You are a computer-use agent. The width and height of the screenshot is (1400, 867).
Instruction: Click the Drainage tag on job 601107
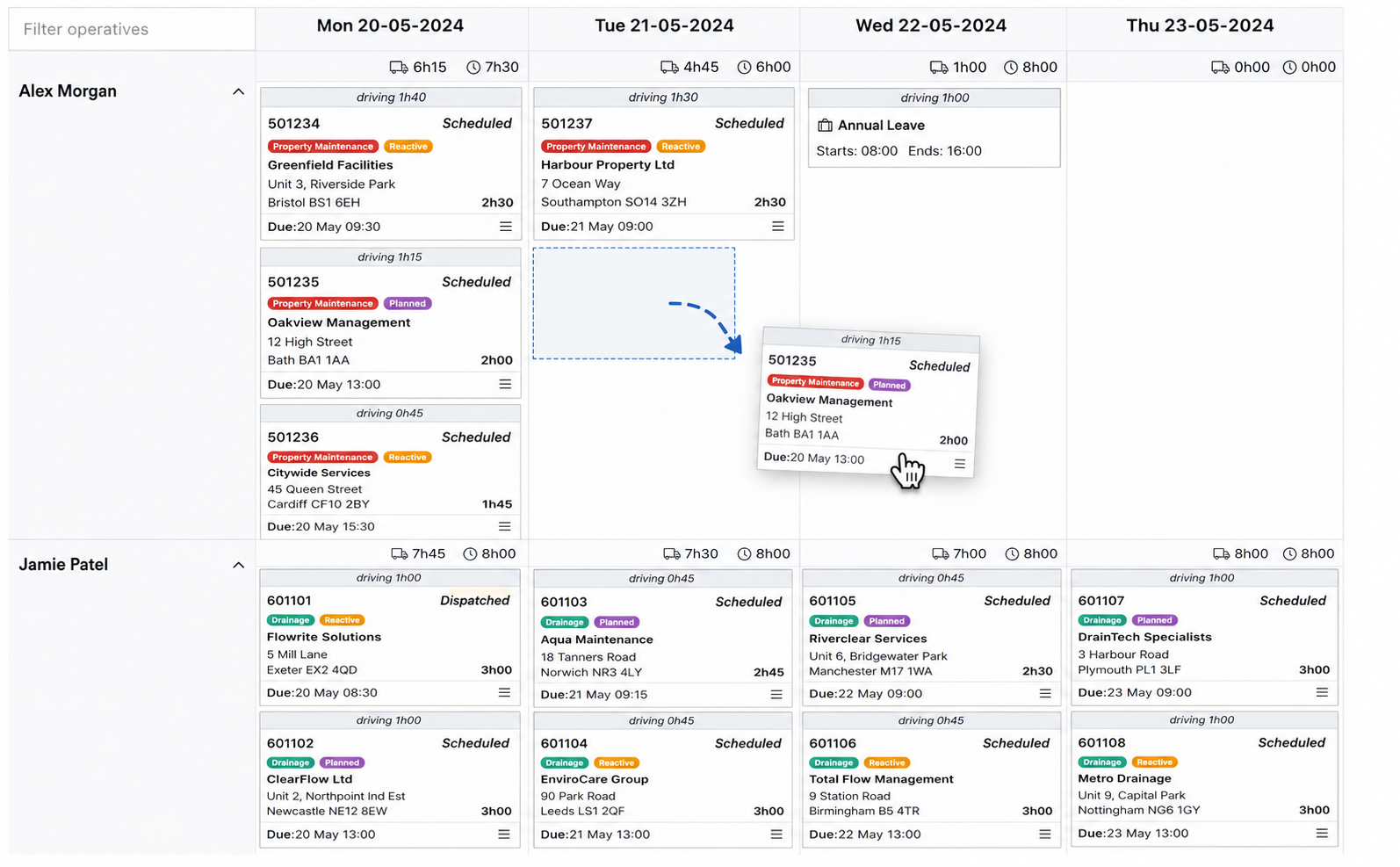click(1102, 620)
